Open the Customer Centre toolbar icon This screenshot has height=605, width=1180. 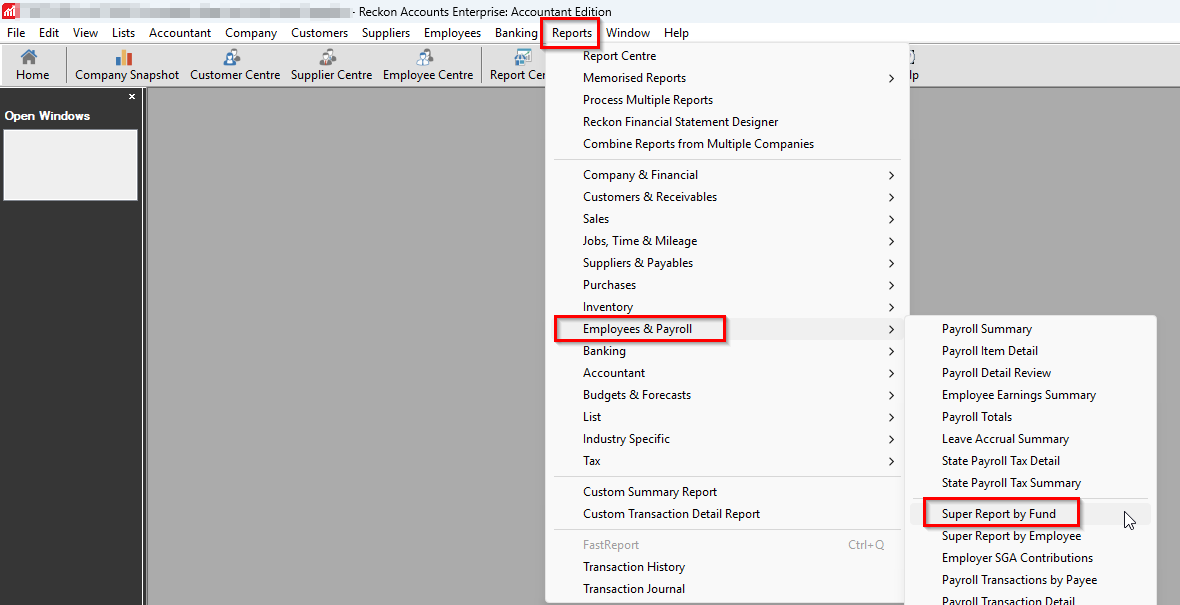coord(235,65)
